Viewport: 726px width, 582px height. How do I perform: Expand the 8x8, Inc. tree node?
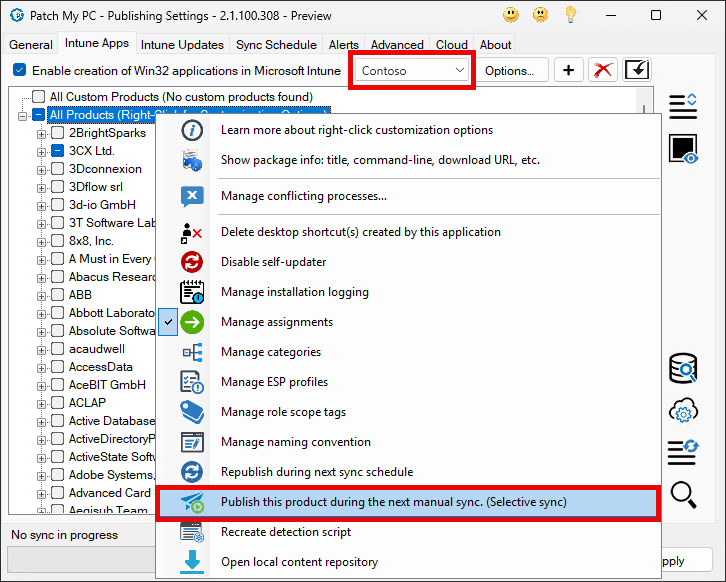pyautogui.click(x=41, y=242)
